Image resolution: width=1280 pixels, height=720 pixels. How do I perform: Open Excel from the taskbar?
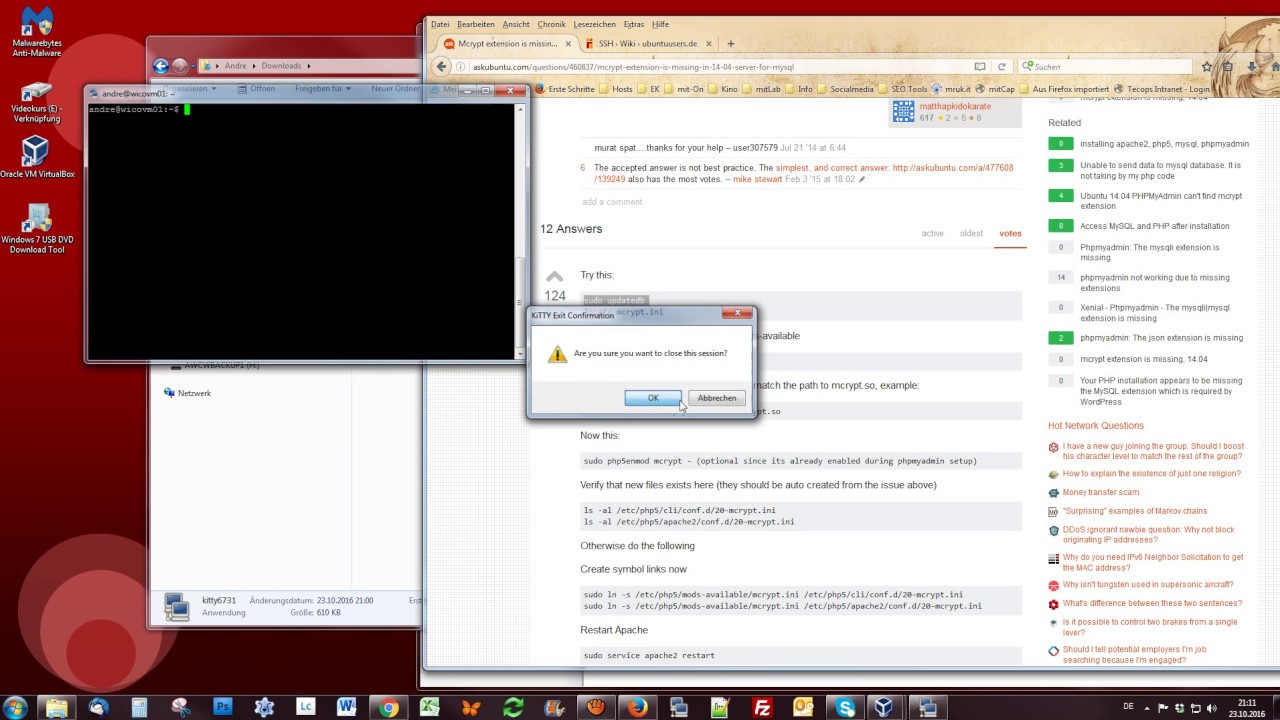[x=430, y=707]
